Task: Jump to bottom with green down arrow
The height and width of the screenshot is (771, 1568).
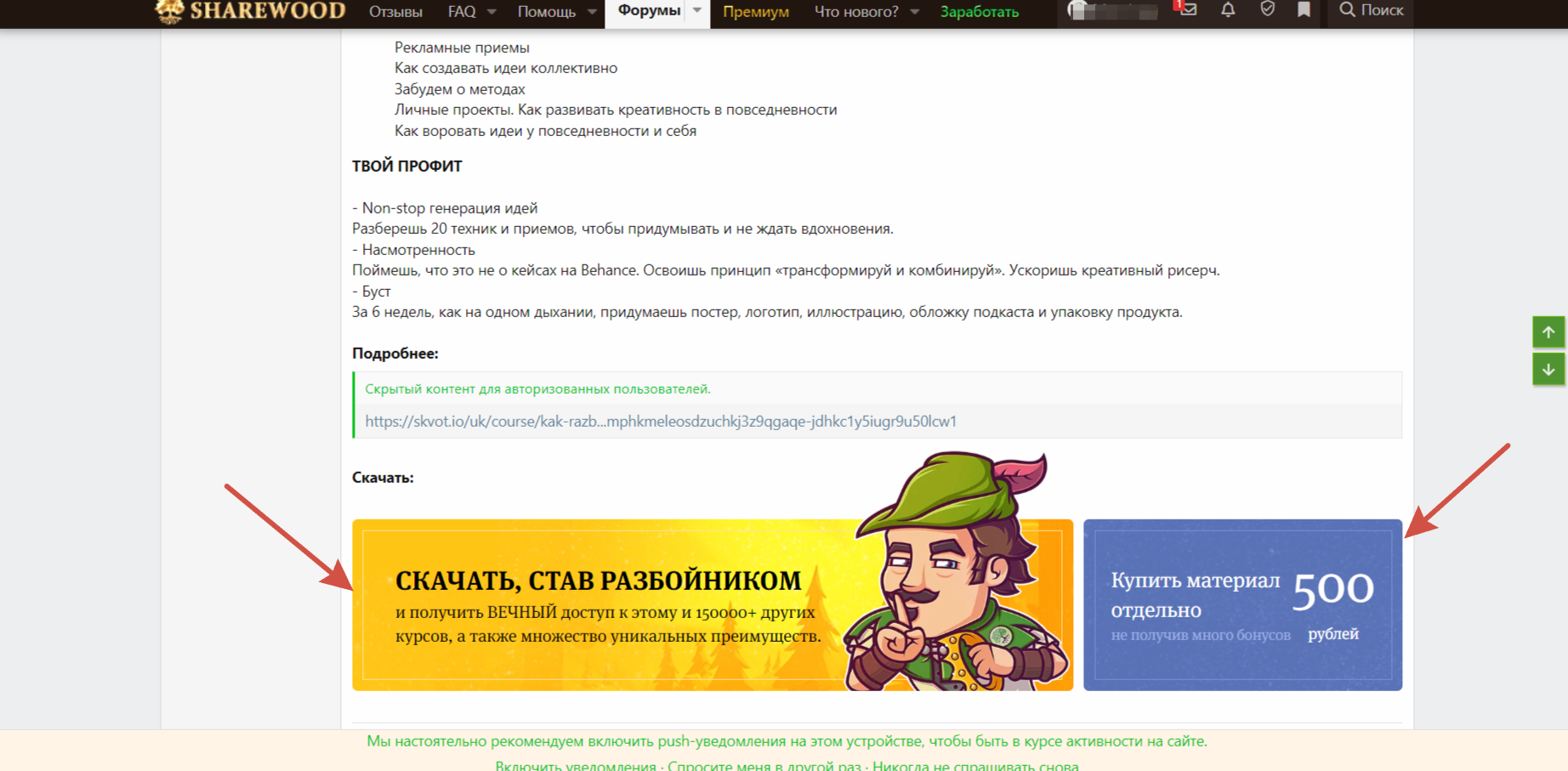Action: [1548, 370]
